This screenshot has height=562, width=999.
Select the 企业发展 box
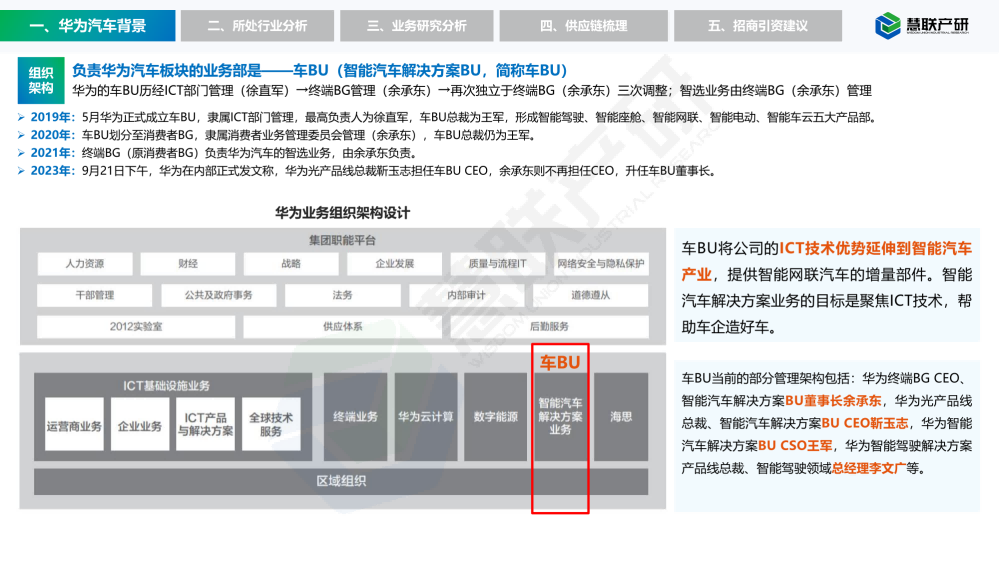[x=394, y=264]
